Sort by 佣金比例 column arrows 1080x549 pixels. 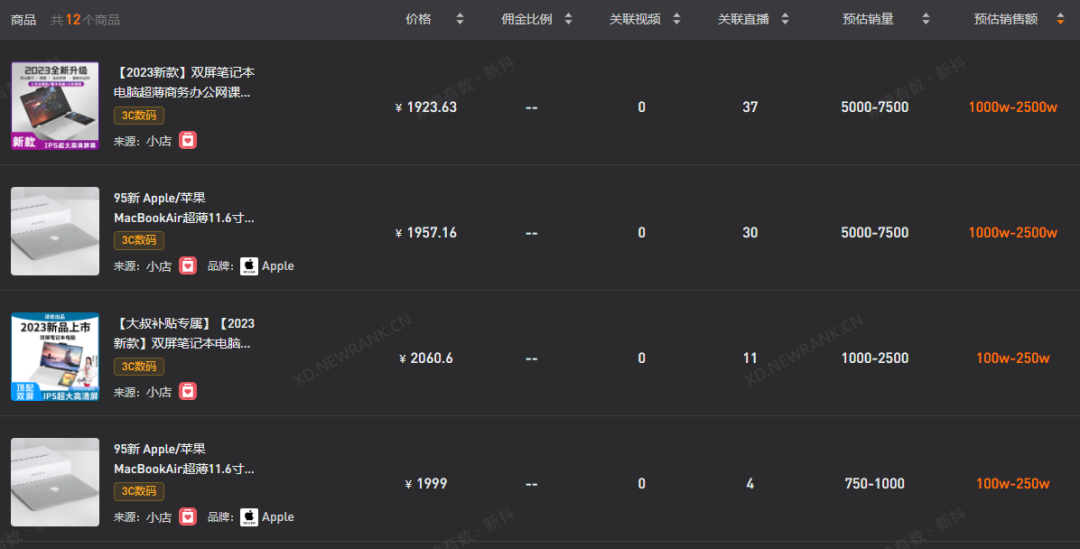568,19
